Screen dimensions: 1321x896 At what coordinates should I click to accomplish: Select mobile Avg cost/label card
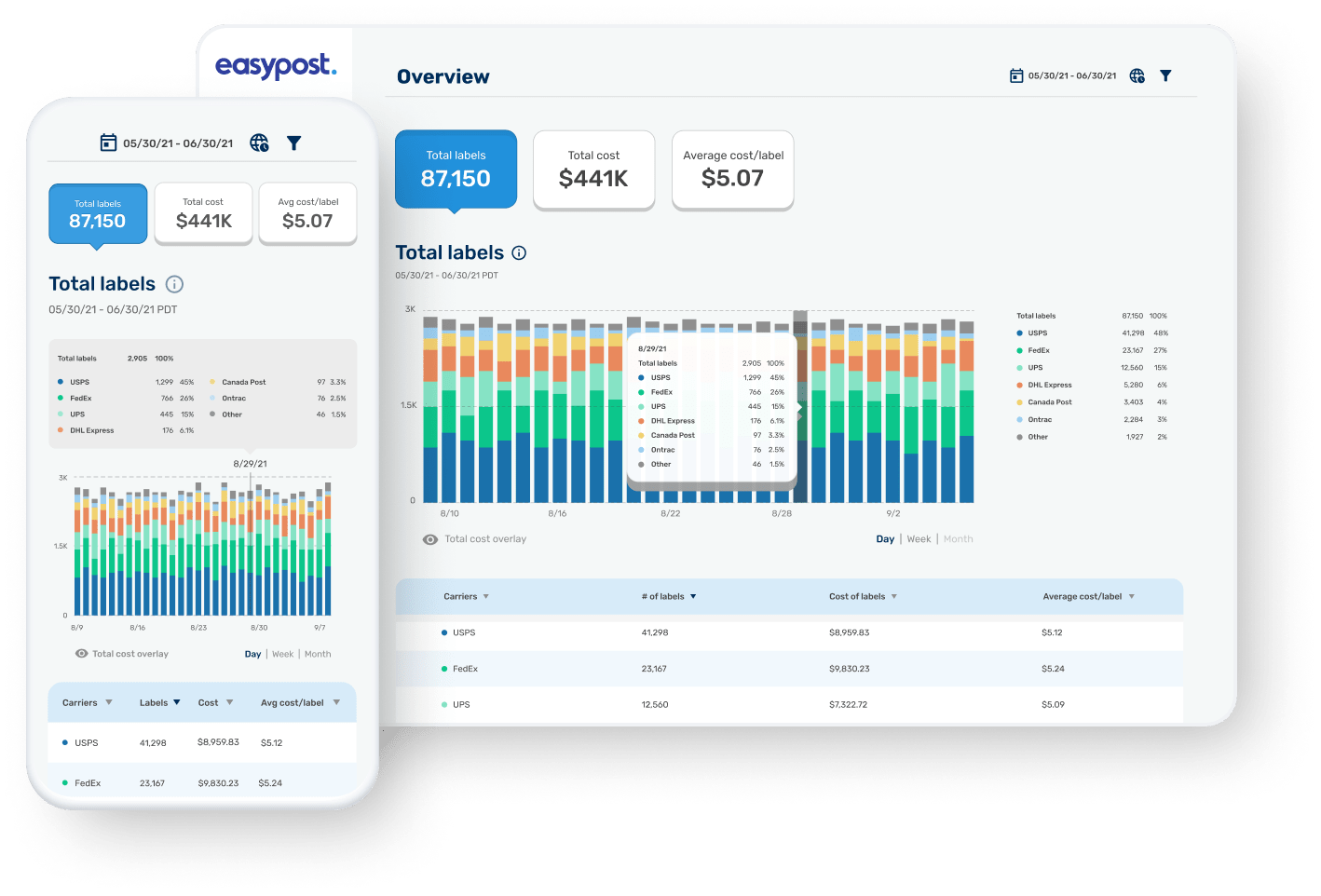[x=307, y=213]
